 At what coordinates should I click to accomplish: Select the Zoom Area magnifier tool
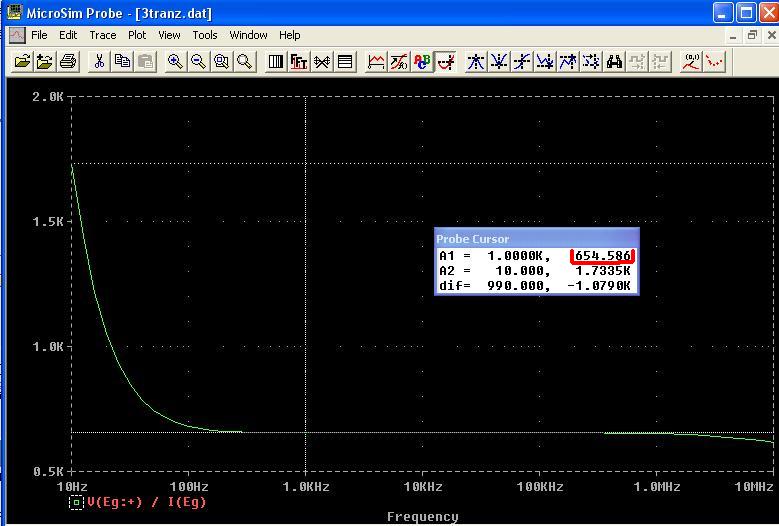[221, 62]
